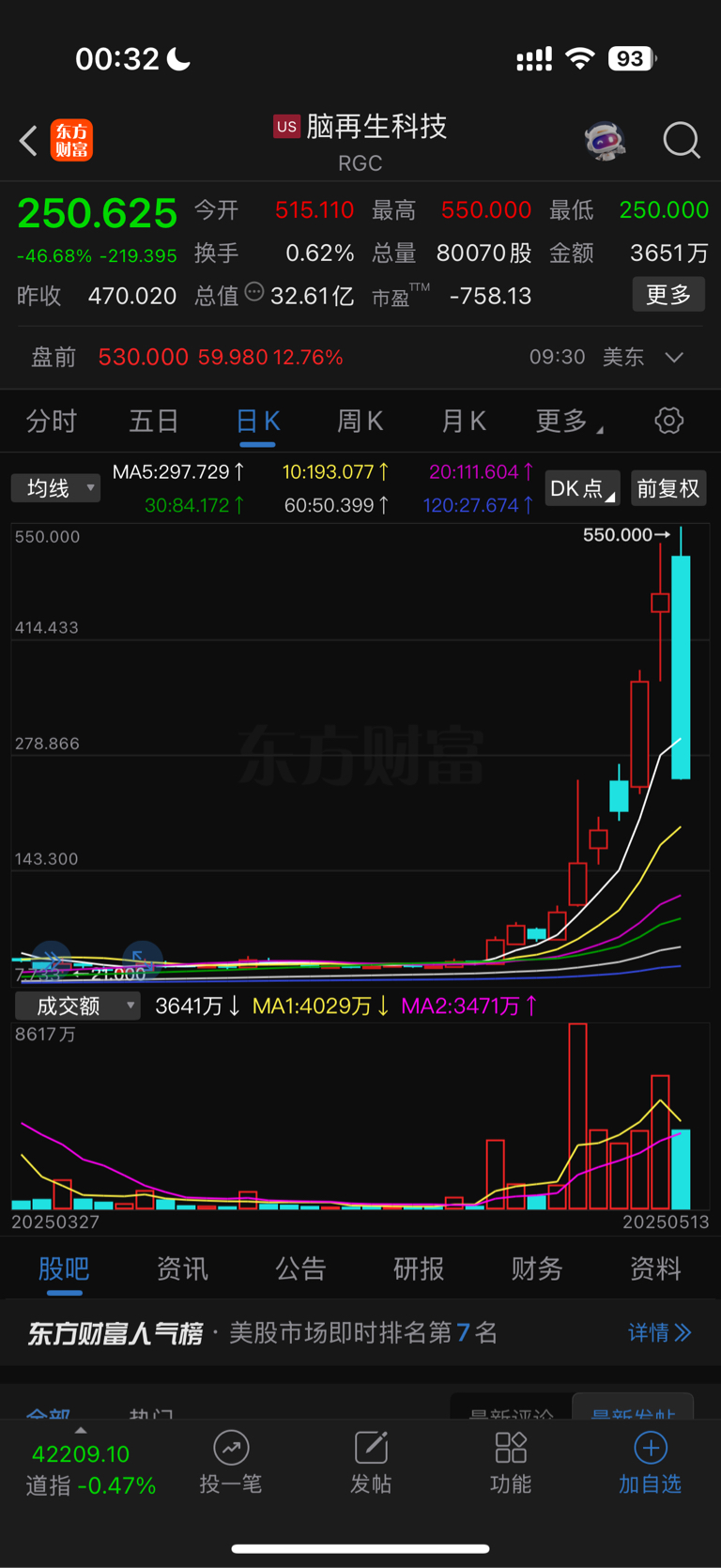Expand the 更多 chart period menu

(570, 422)
